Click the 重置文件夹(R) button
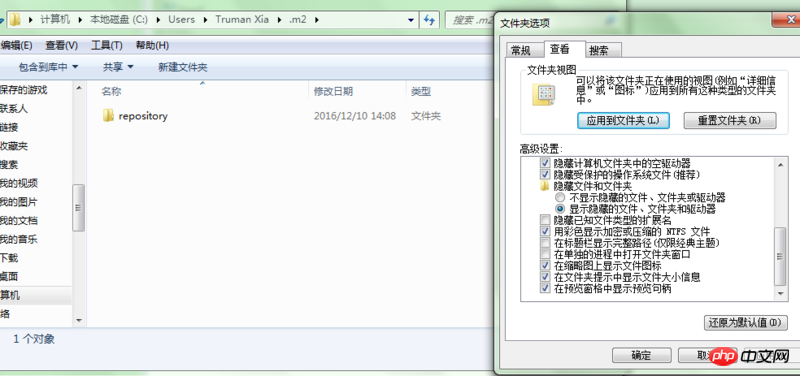 [x=730, y=121]
